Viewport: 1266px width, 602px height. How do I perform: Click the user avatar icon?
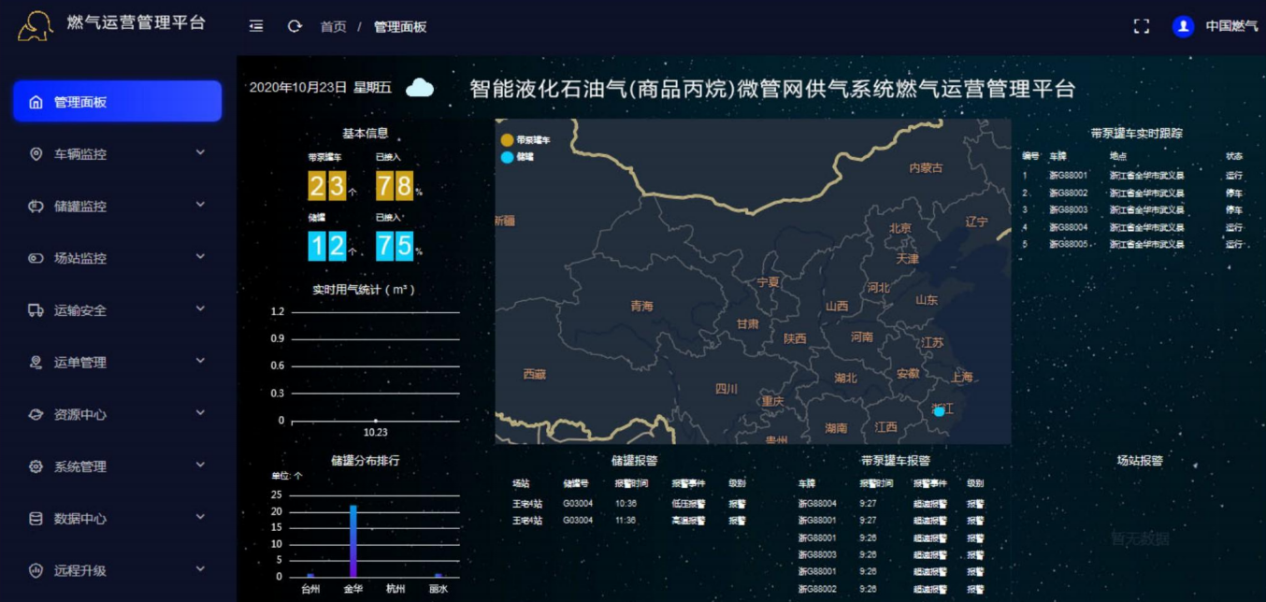1183,26
